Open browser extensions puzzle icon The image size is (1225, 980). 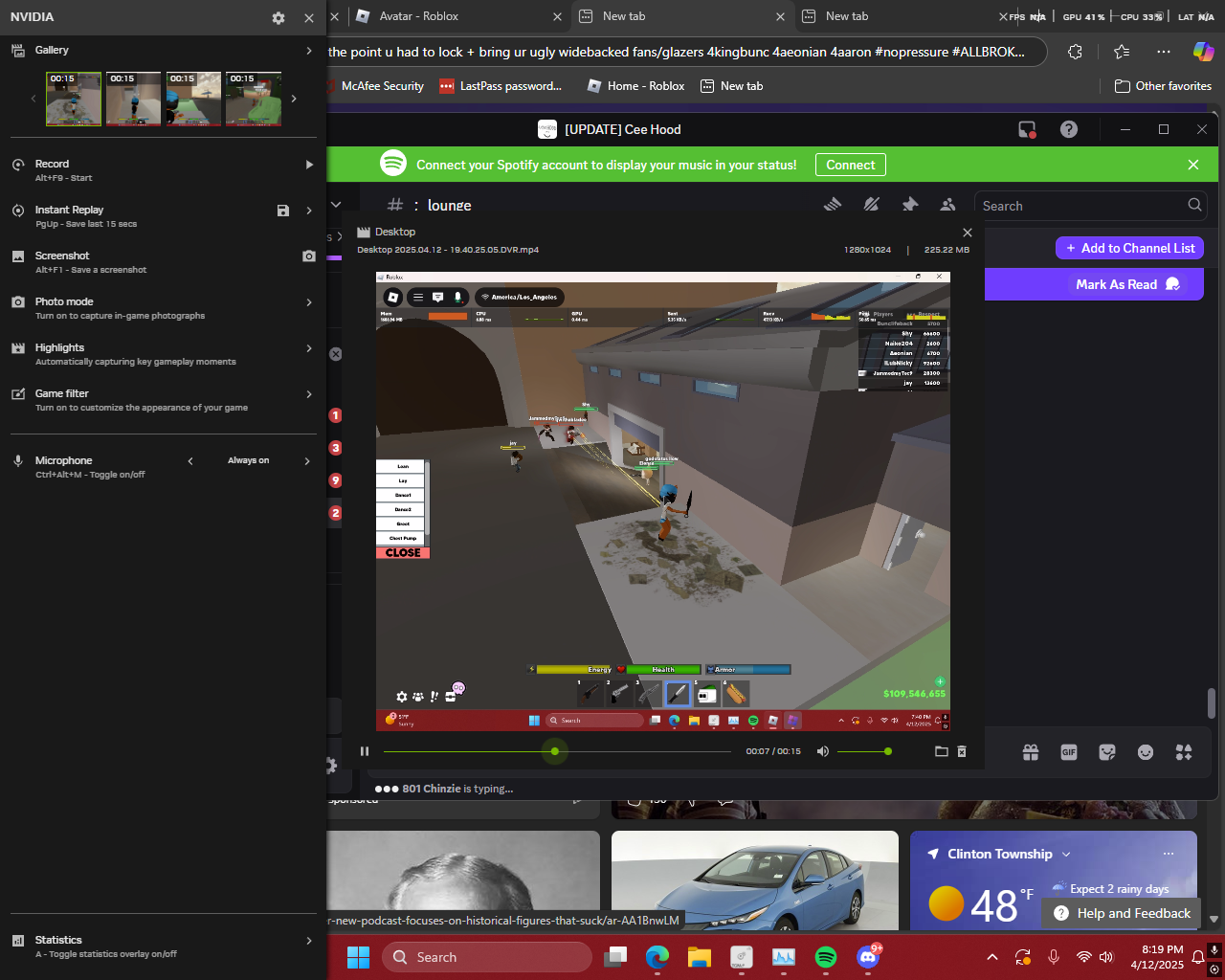coord(1075,52)
